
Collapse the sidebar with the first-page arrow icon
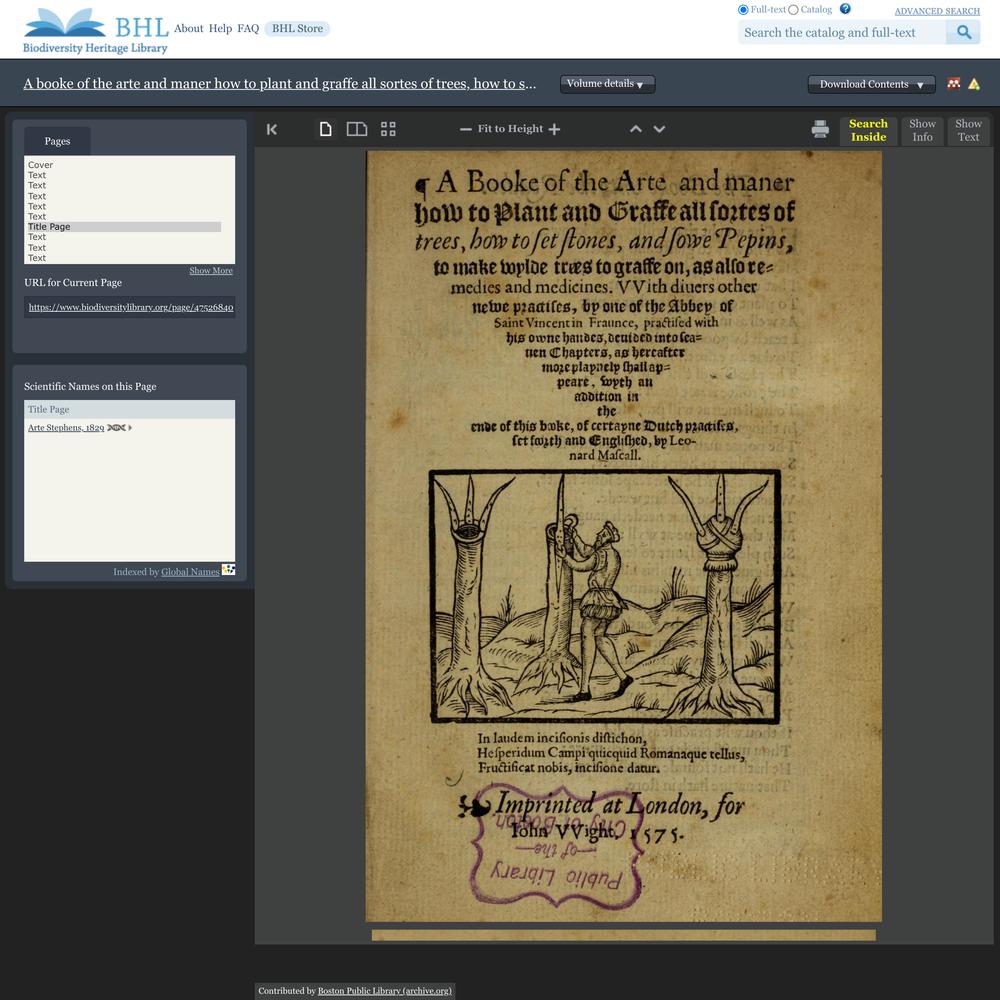[272, 129]
